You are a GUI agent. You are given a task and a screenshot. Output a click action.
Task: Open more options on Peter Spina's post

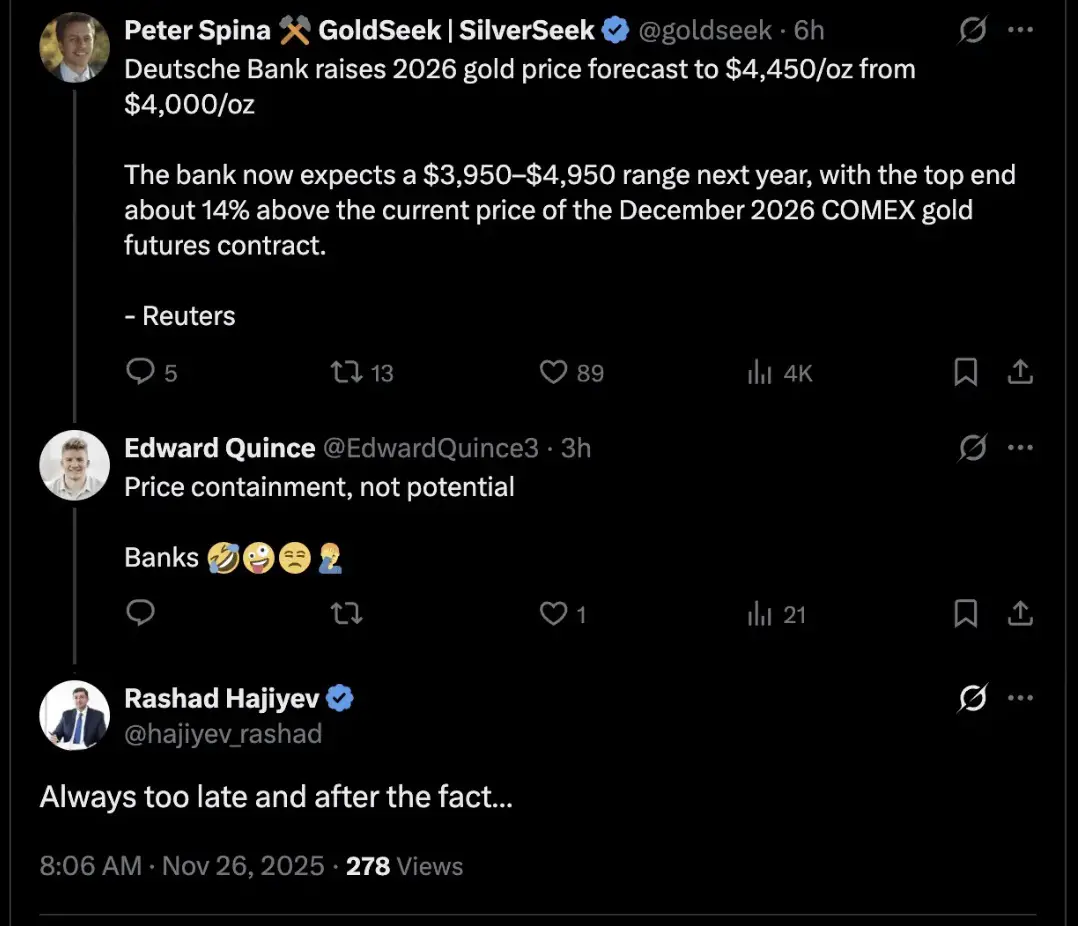point(1019,31)
